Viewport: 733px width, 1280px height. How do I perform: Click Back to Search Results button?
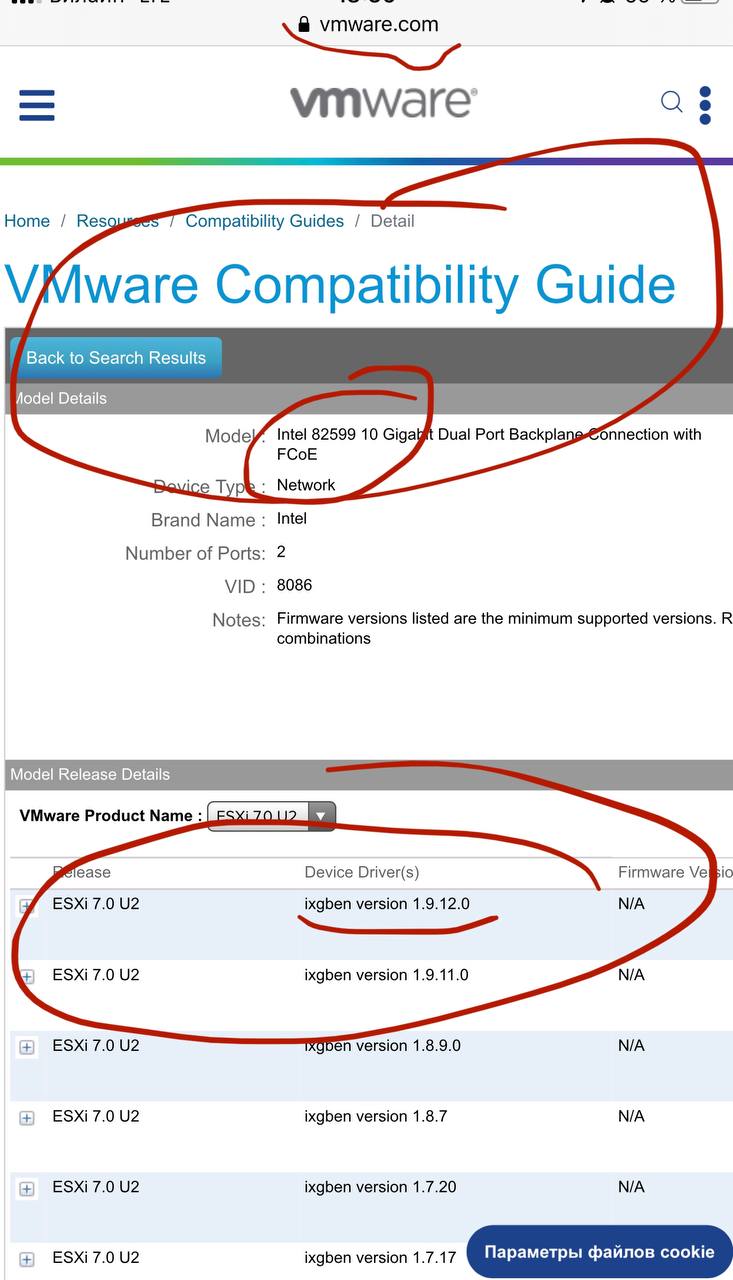[116, 358]
